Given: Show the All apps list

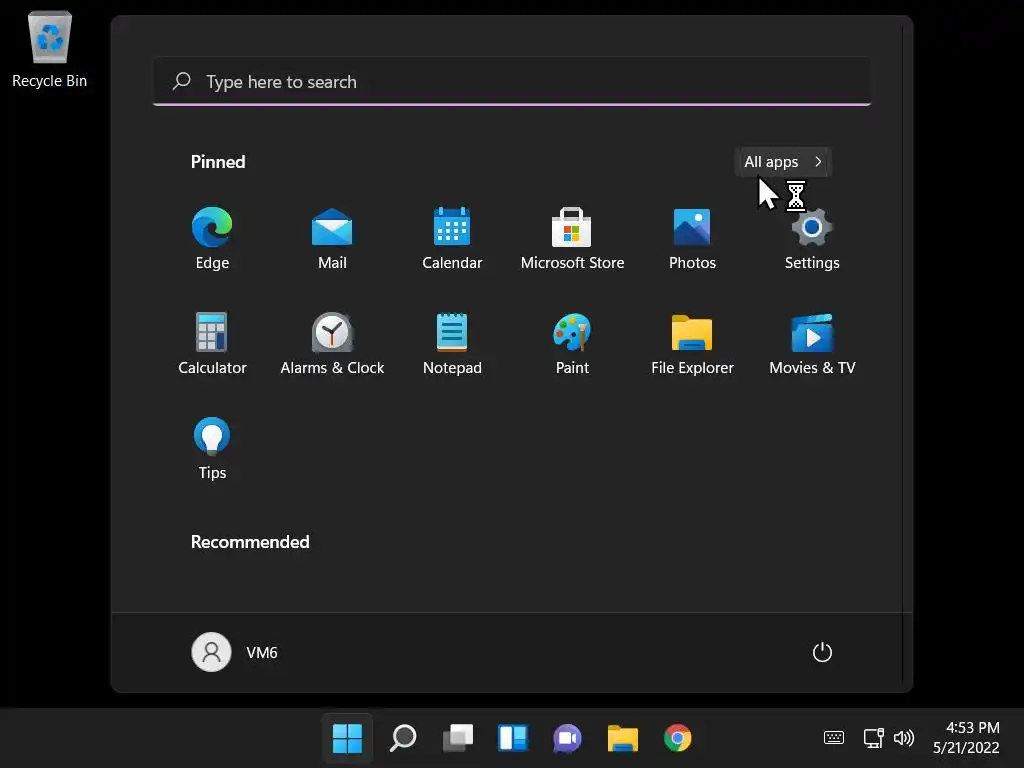Looking at the screenshot, I should point(783,162).
